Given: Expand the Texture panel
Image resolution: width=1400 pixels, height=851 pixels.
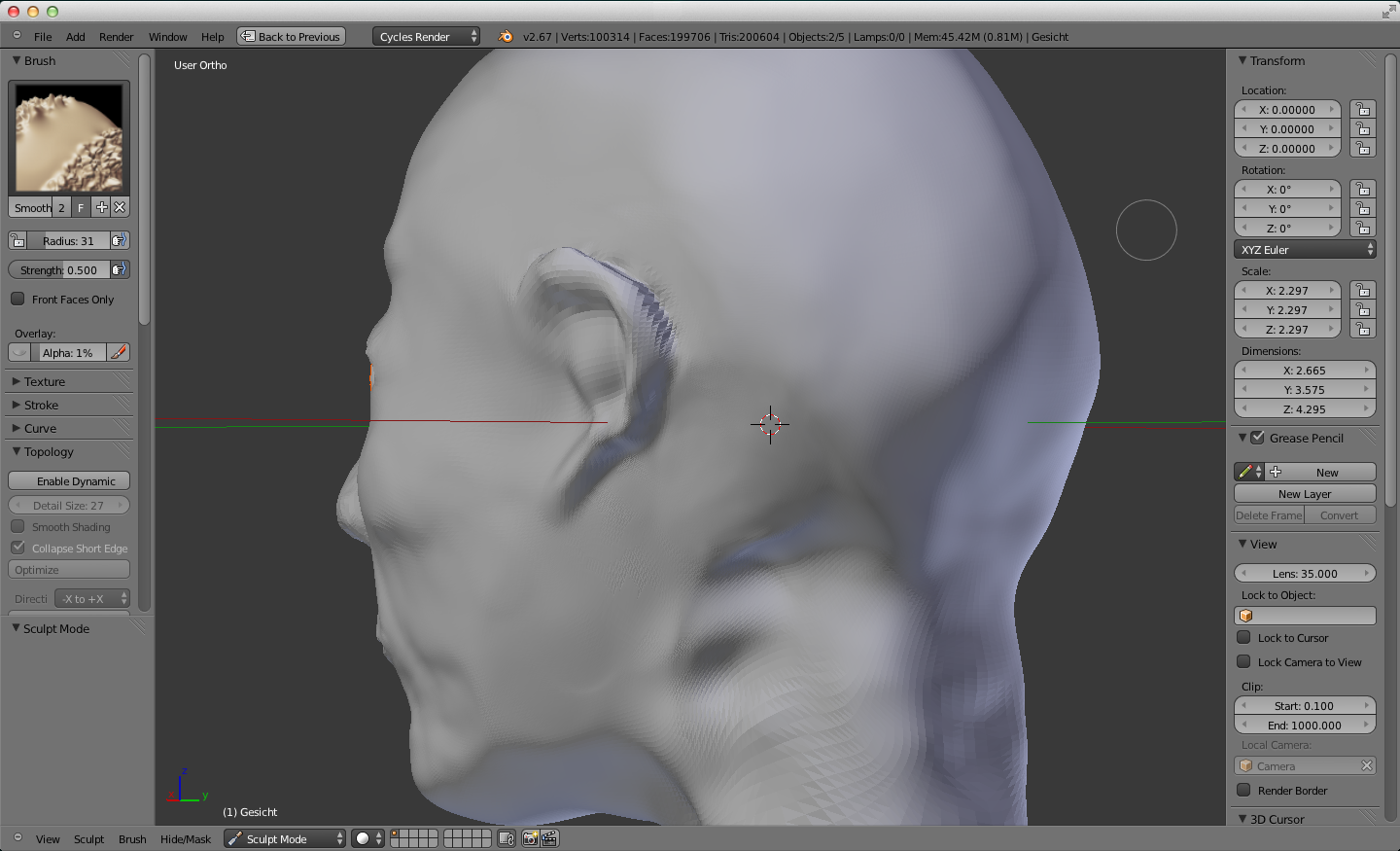Looking at the screenshot, I should click(45, 382).
